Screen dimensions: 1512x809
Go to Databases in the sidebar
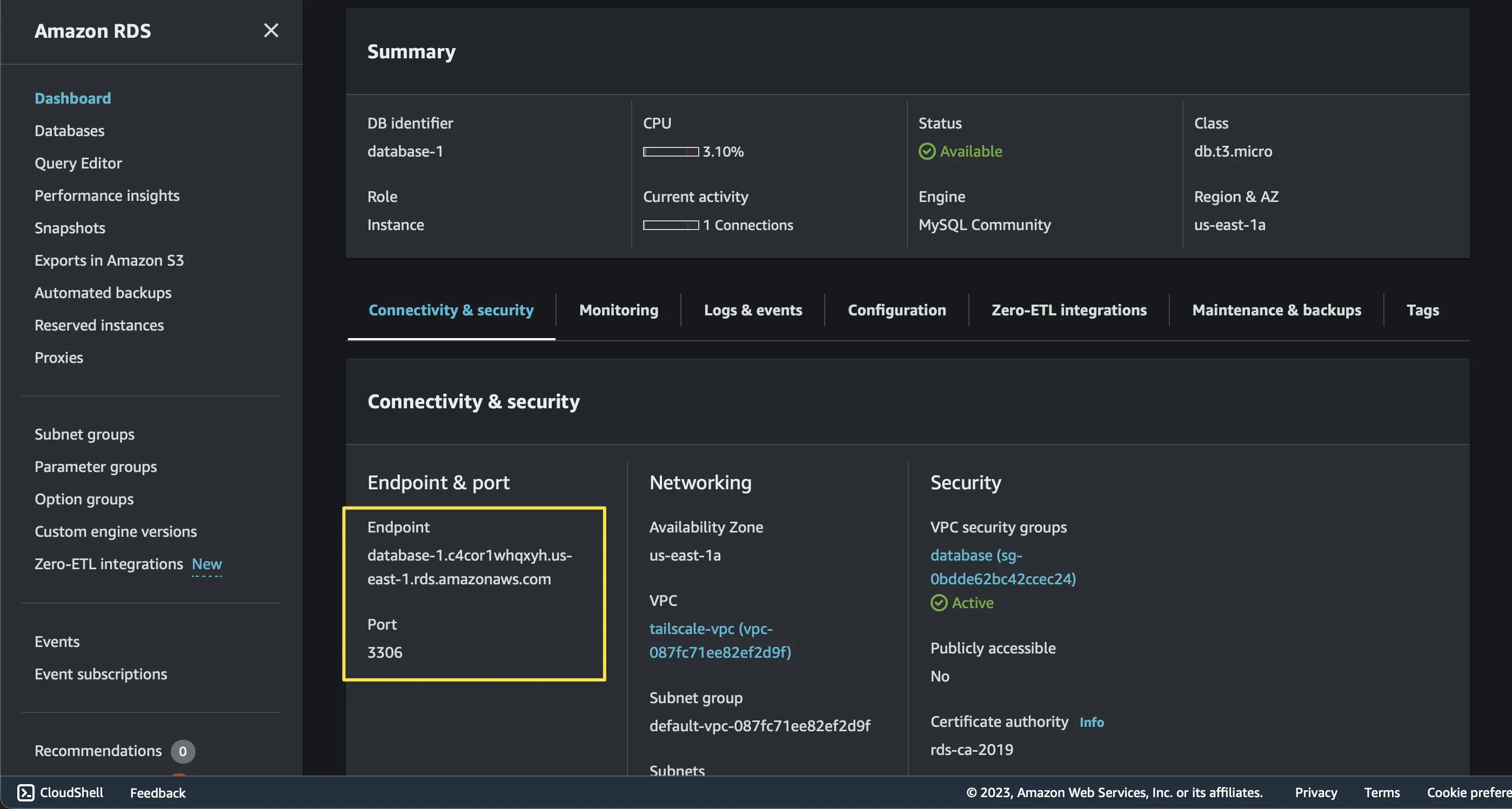tap(69, 131)
